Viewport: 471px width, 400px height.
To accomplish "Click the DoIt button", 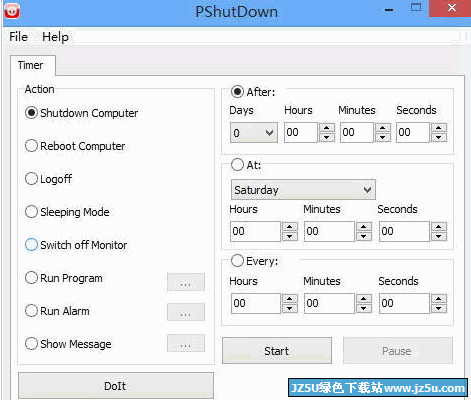I will [115, 386].
